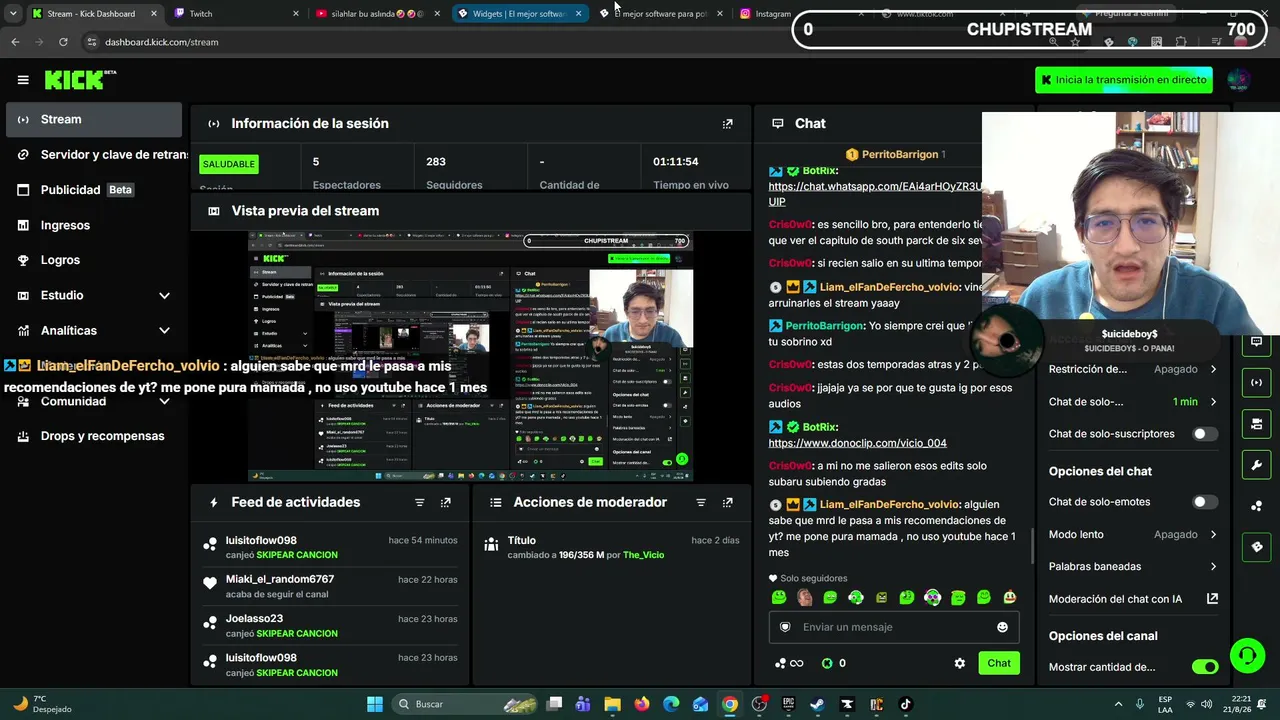Insert the first green Kick emote
1280x720 pixels.
pyautogui.click(x=779, y=597)
